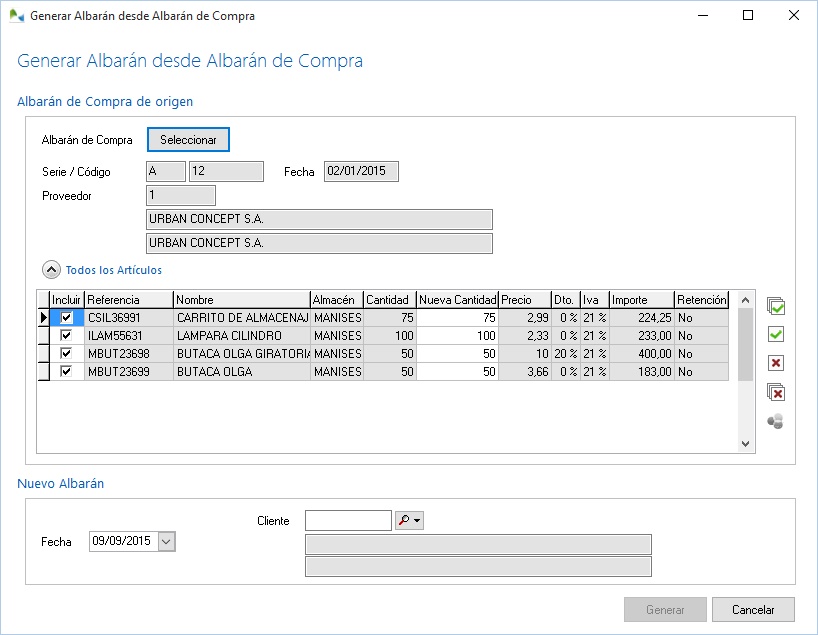Collapse the Todos los Artículos section
Viewport: 818px width, 635px height.
50,270
